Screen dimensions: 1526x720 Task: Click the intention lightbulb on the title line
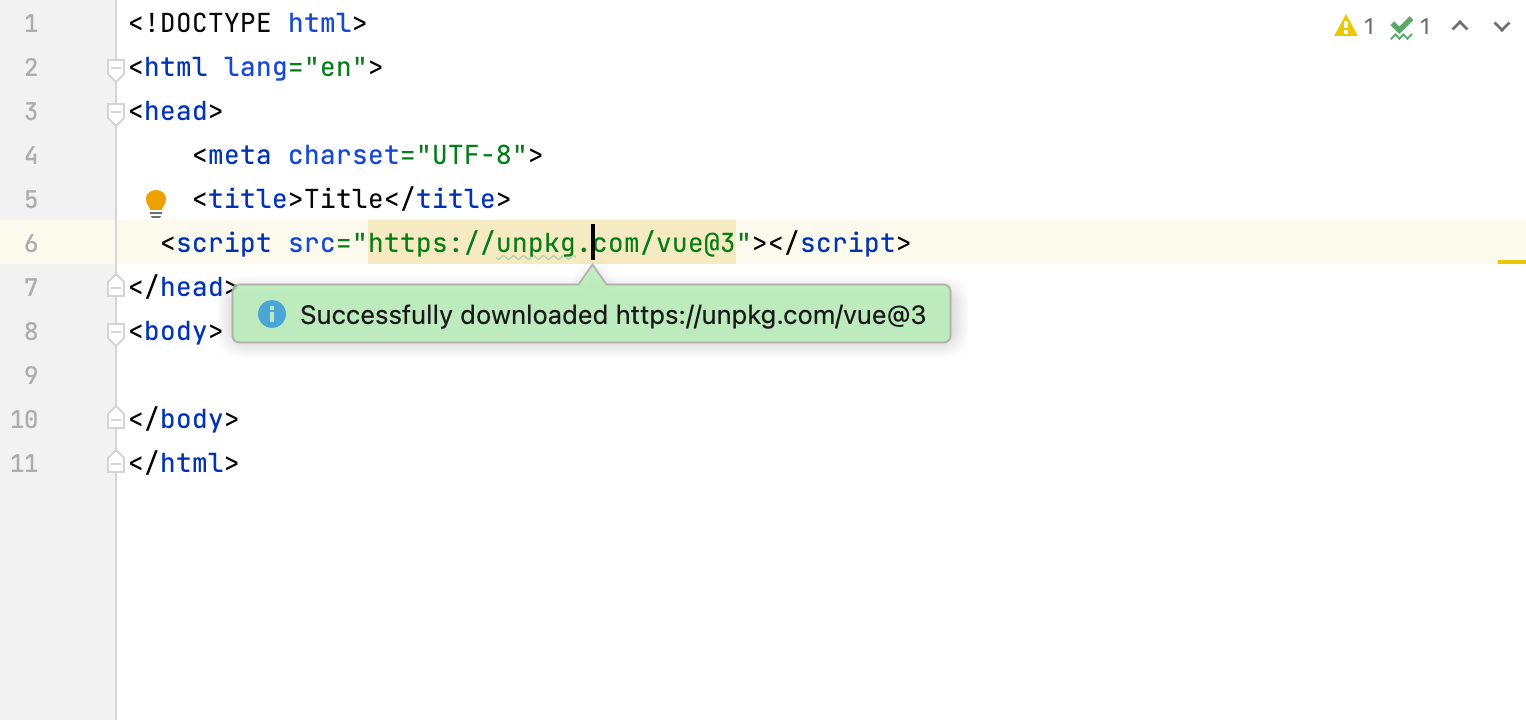(x=155, y=200)
